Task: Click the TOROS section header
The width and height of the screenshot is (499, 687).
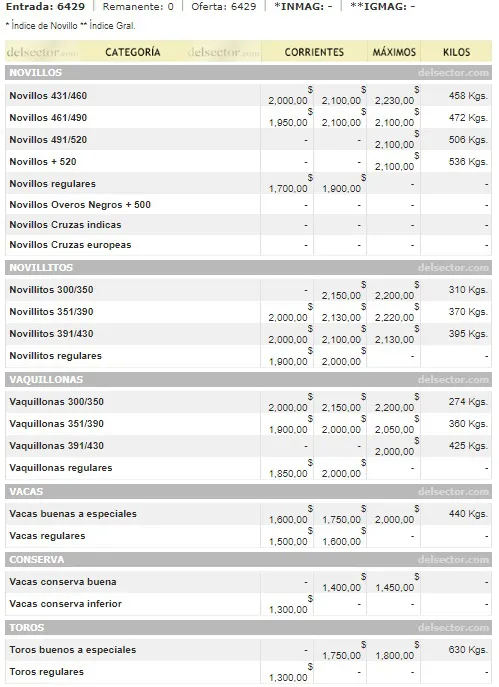Action: coord(248,627)
